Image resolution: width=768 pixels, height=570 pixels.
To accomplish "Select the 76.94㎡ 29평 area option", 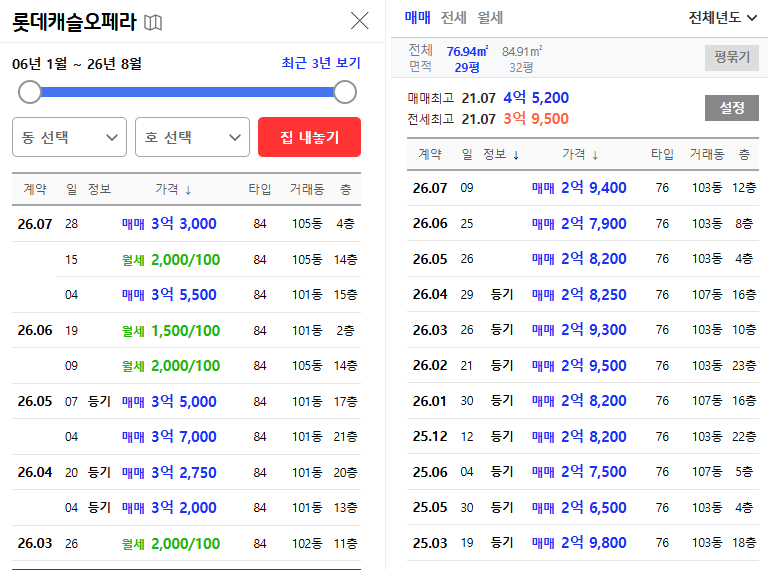I will 467,59.
